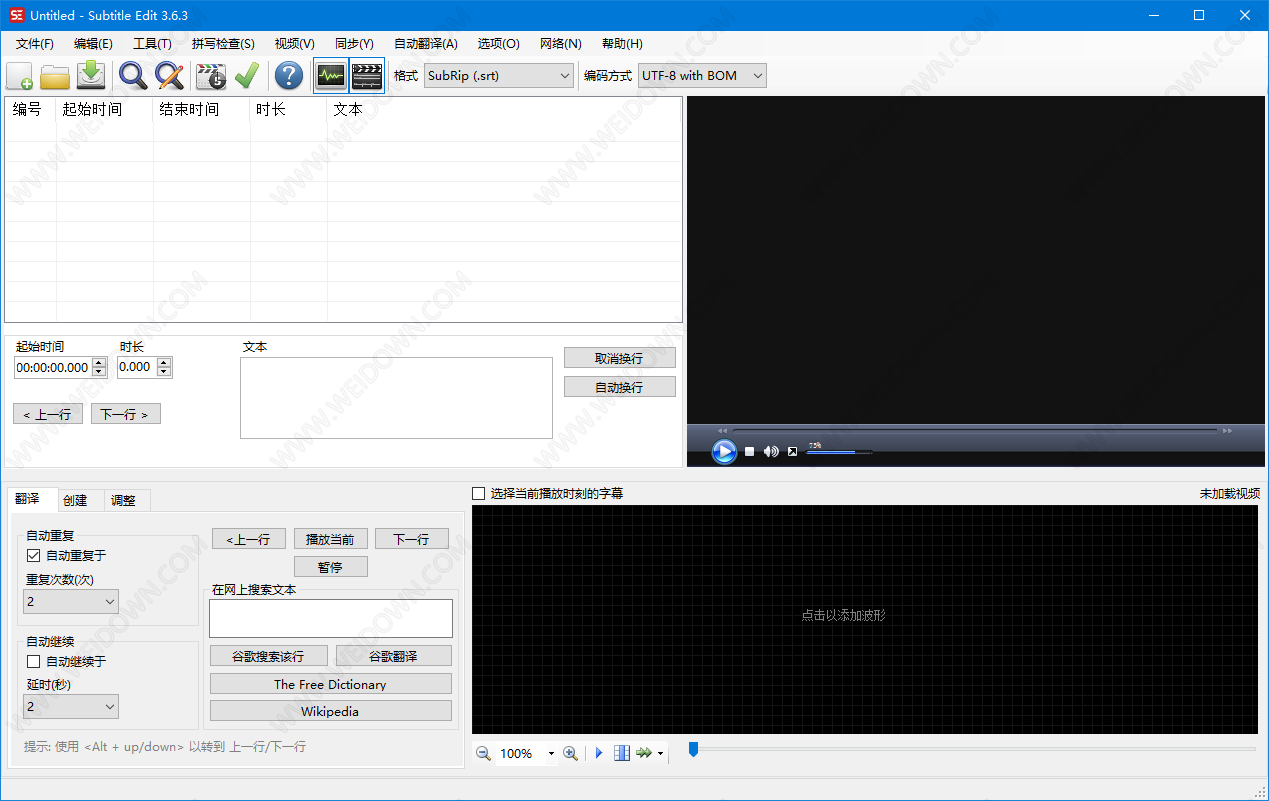1269x801 pixels.
Task: Open the 网络(N) menu
Action: point(560,44)
